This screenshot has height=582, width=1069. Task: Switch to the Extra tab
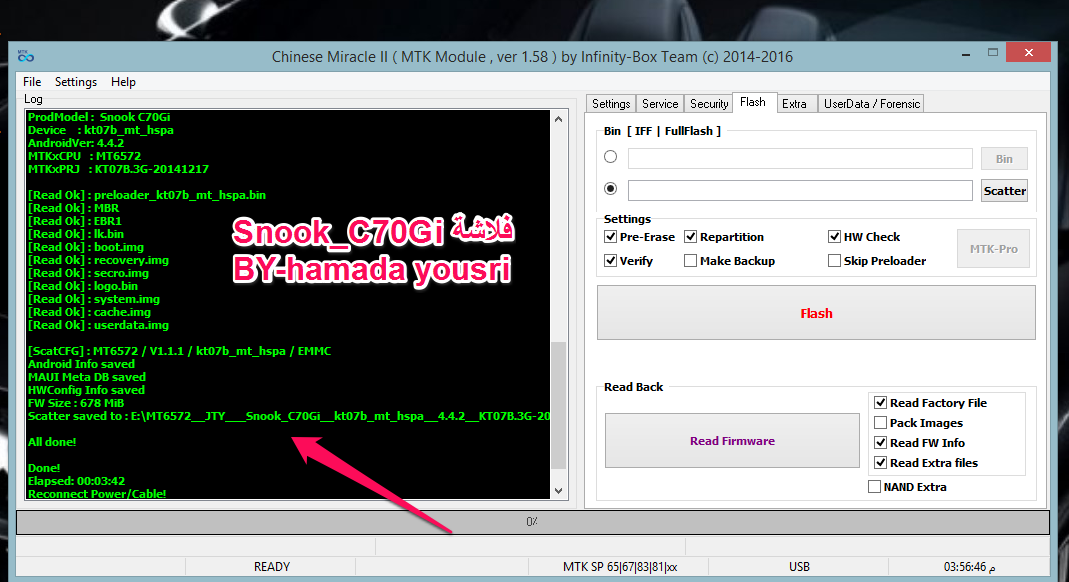coord(794,104)
